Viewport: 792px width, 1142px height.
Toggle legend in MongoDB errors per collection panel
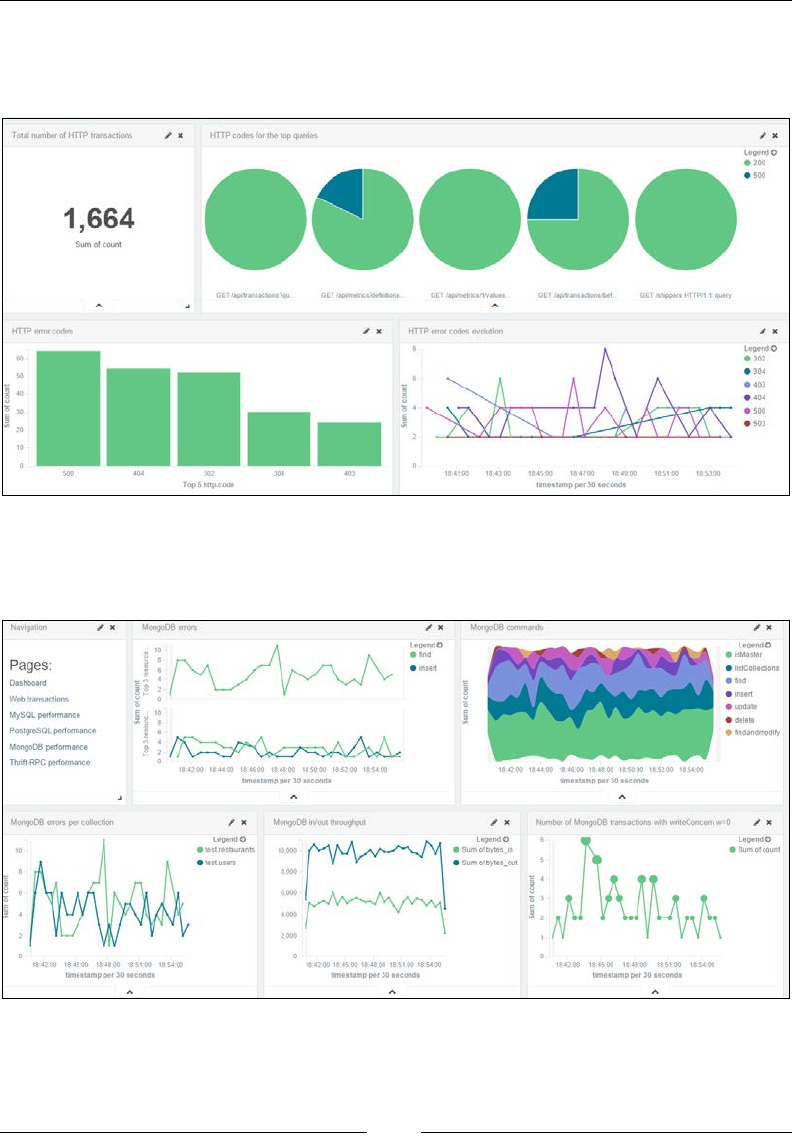click(230, 840)
